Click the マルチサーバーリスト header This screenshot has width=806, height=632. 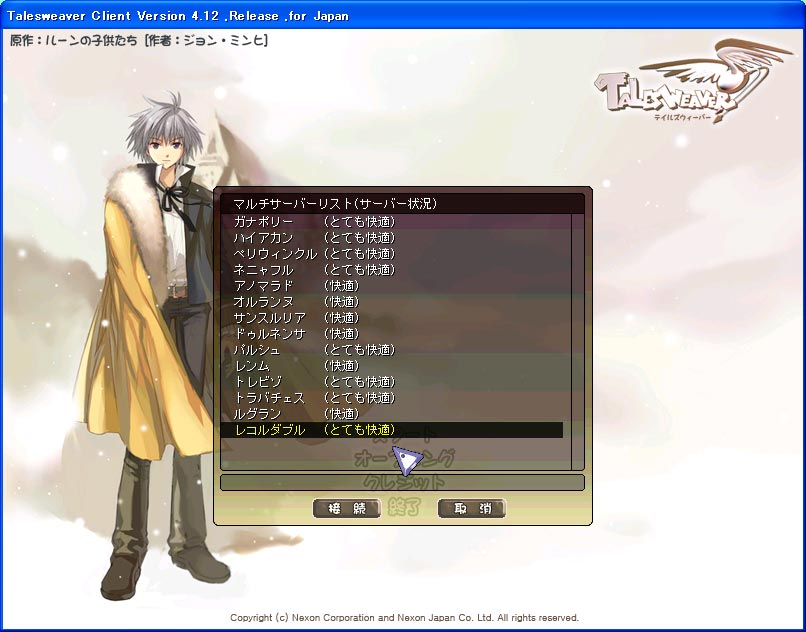[402, 204]
